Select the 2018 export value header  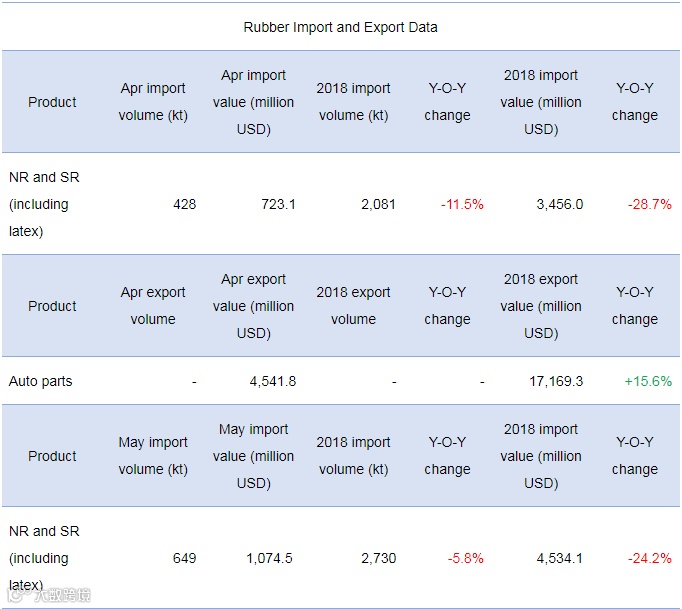(x=541, y=306)
